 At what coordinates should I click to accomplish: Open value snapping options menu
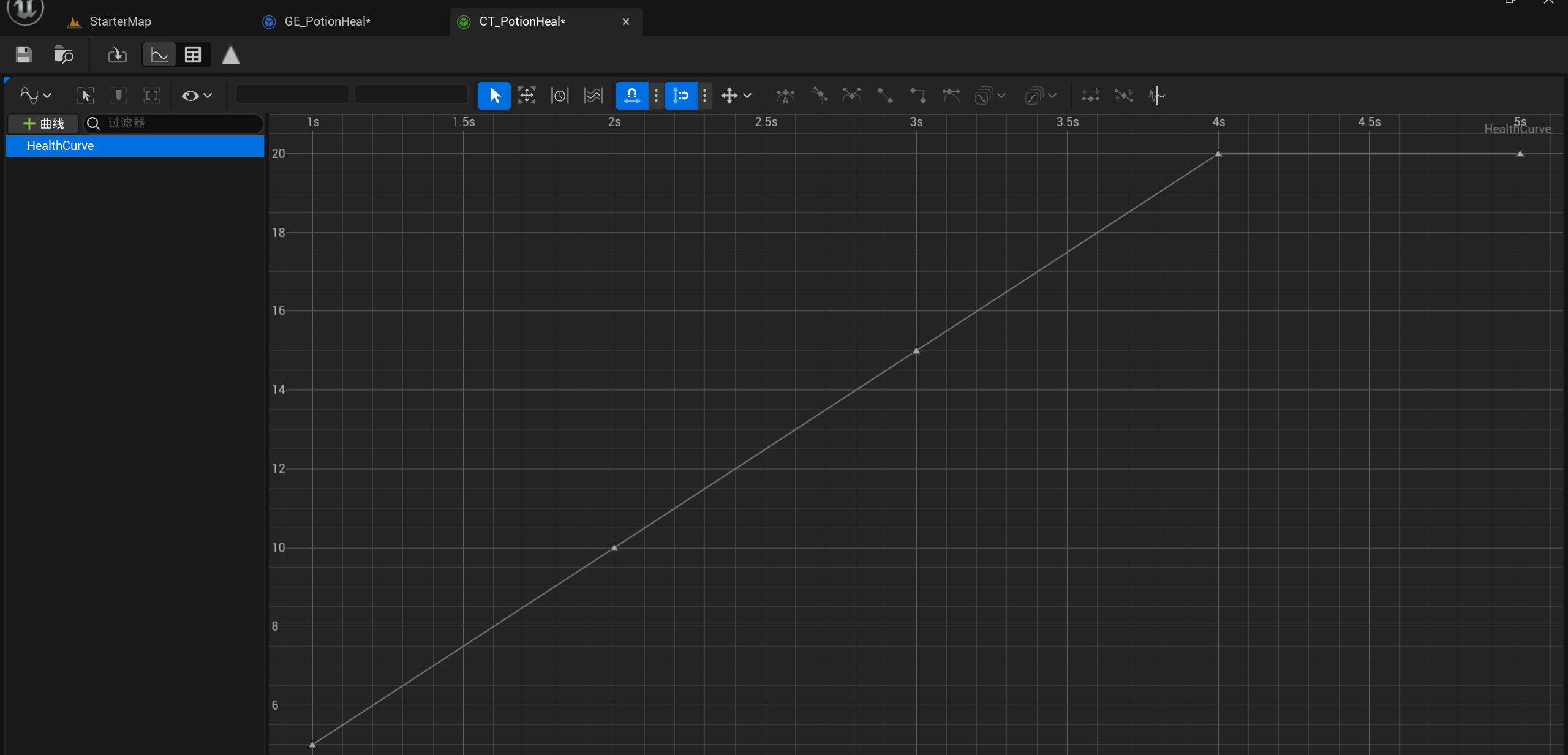(x=704, y=96)
